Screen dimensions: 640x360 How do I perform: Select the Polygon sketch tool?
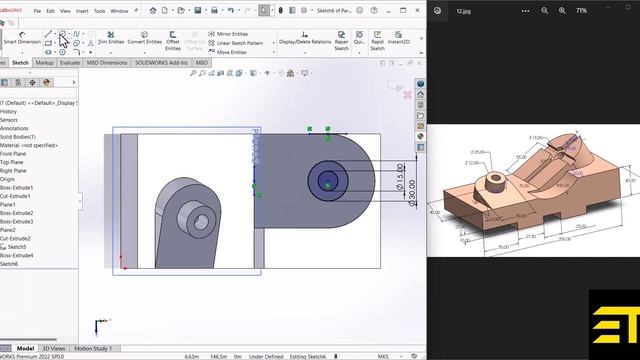point(62,52)
